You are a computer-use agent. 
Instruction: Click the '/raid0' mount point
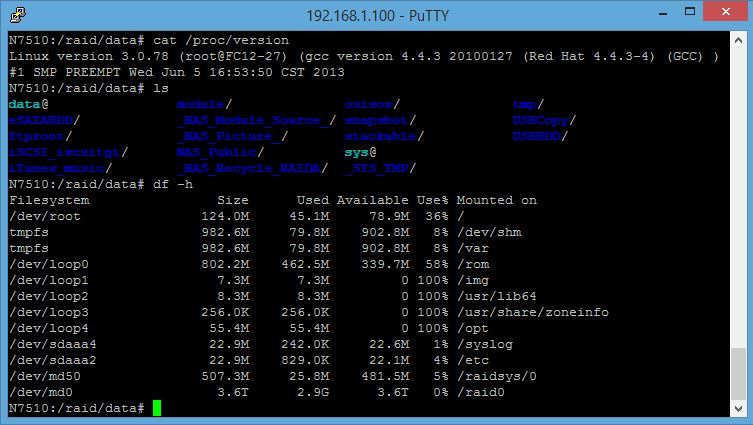point(481,392)
